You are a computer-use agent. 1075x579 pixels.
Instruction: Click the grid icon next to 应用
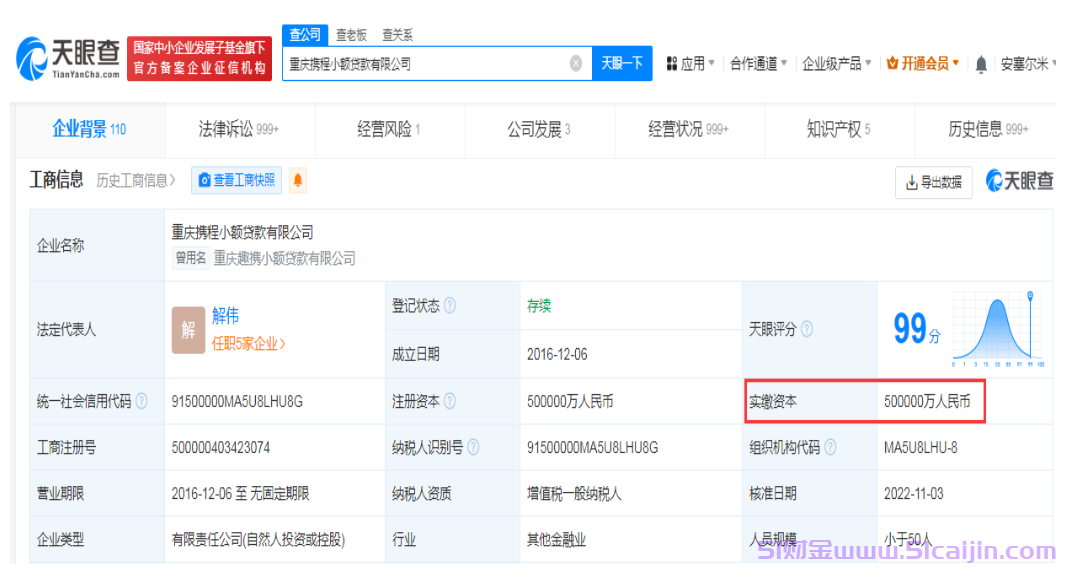[x=674, y=62]
